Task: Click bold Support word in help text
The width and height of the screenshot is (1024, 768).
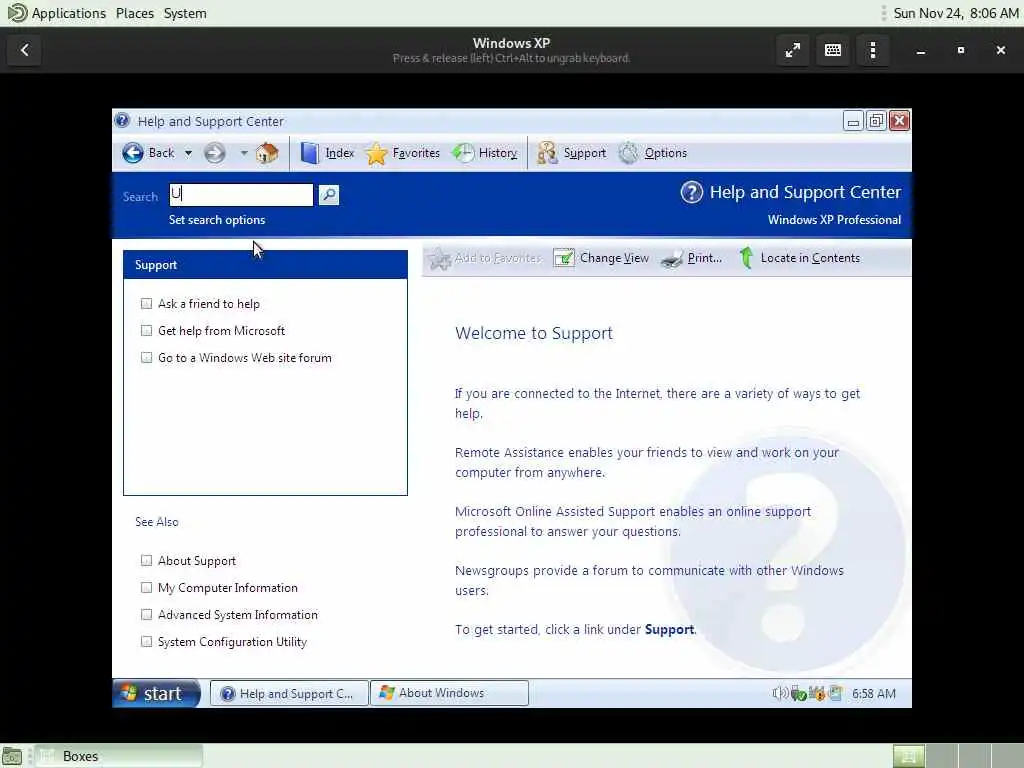Action: point(669,630)
